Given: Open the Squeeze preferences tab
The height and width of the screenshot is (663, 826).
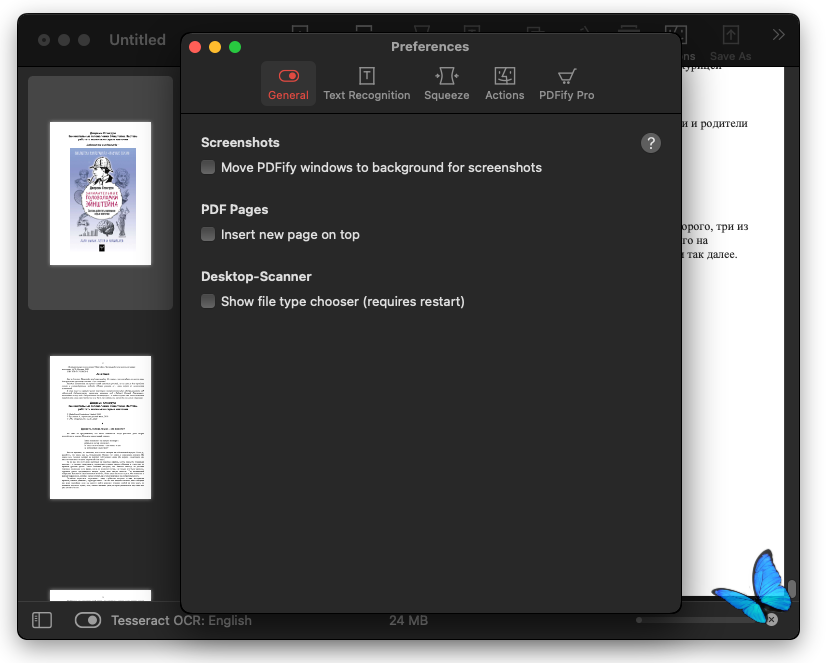Looking at the screenshot, I should click(x=447, y=84).
